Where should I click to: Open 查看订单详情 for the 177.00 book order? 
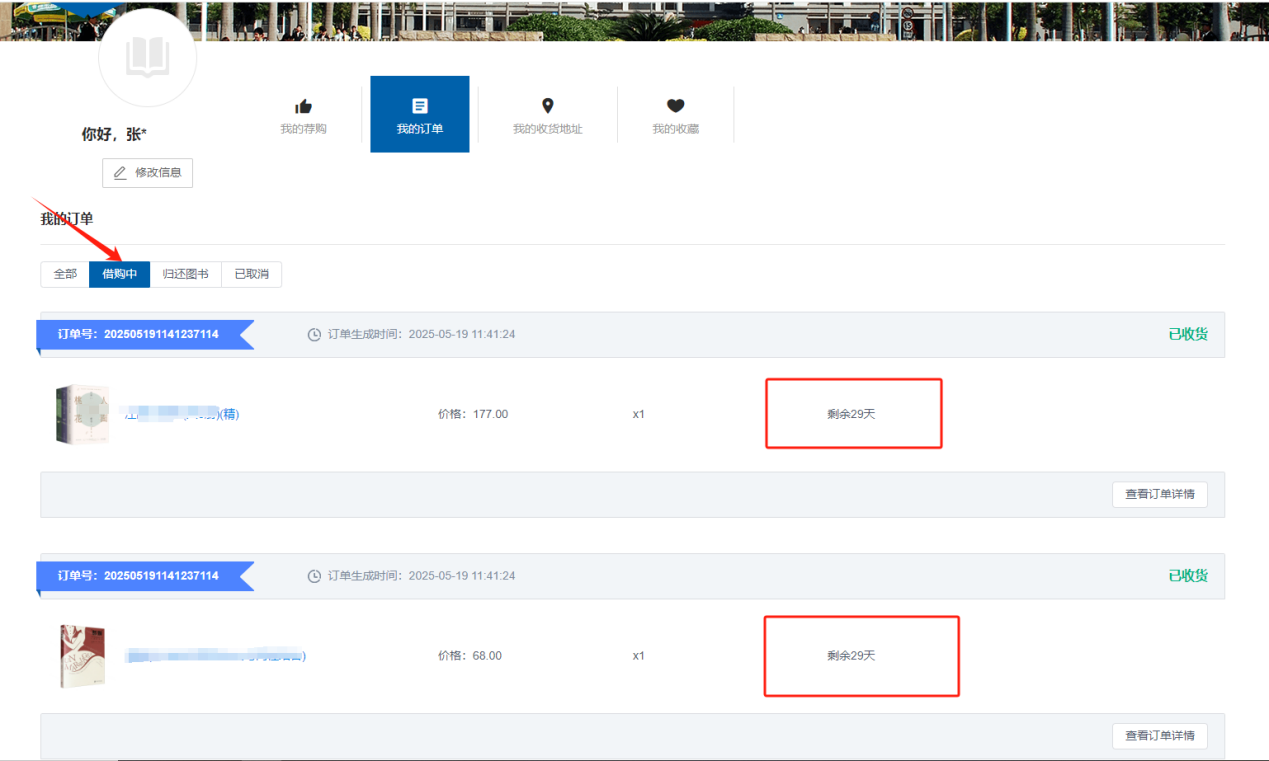coord(1159,494)
